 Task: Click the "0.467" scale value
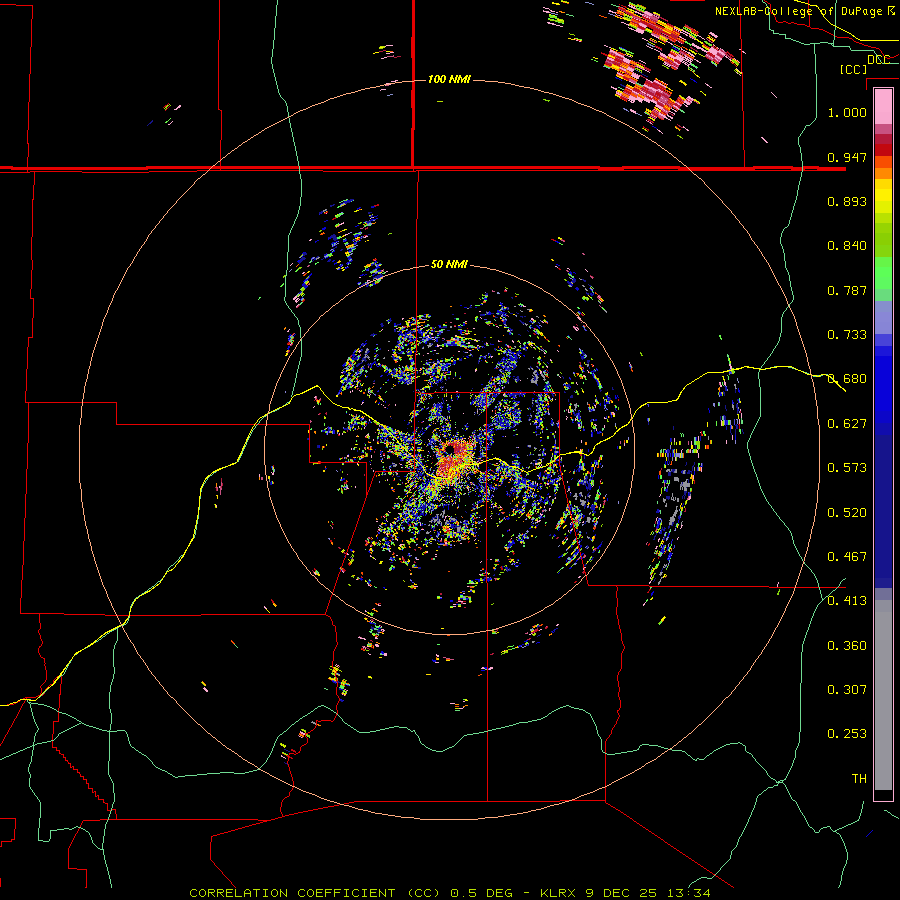coord(847,557)
